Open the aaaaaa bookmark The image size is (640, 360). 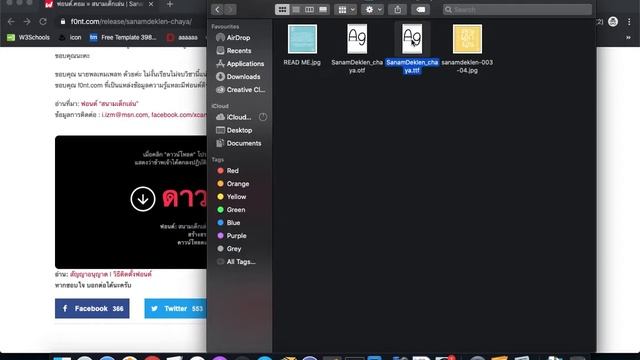point(183,38)
